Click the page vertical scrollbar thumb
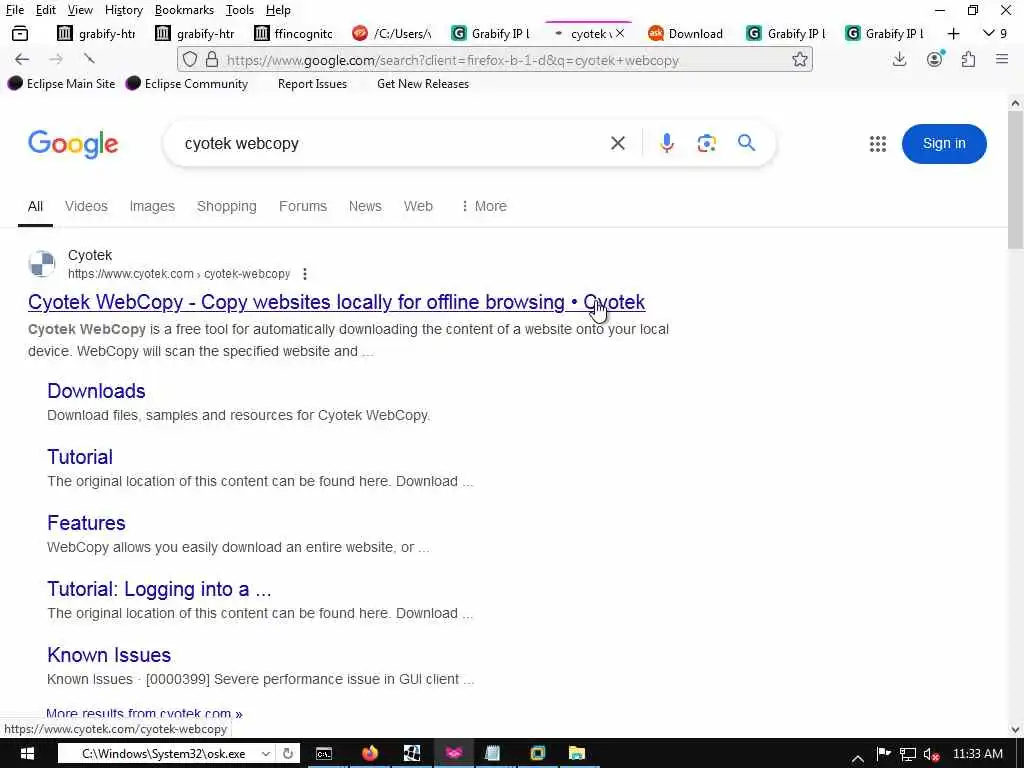1024x768 pixels. coord(1015,180)
